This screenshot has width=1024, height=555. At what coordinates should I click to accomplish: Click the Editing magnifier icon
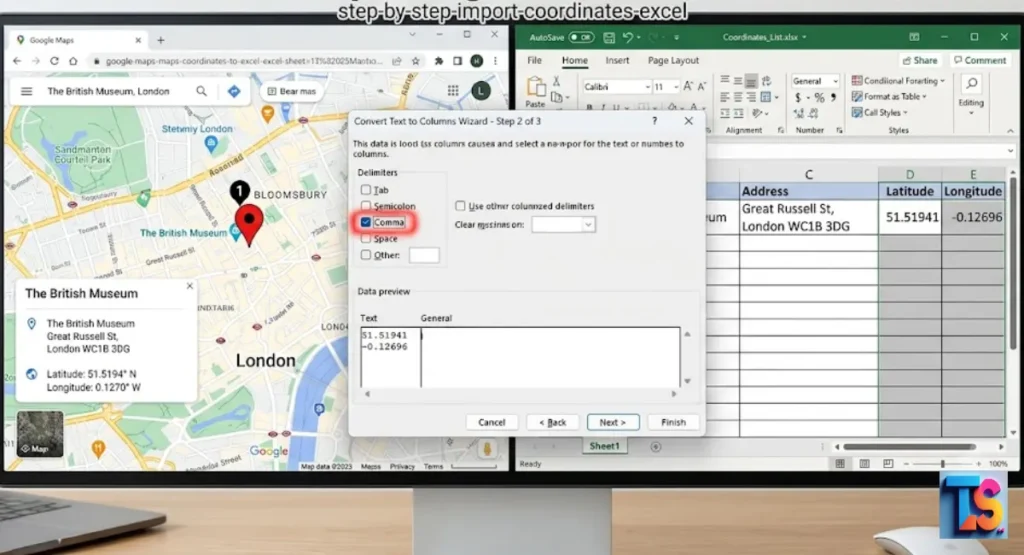(x=972, y=84)
